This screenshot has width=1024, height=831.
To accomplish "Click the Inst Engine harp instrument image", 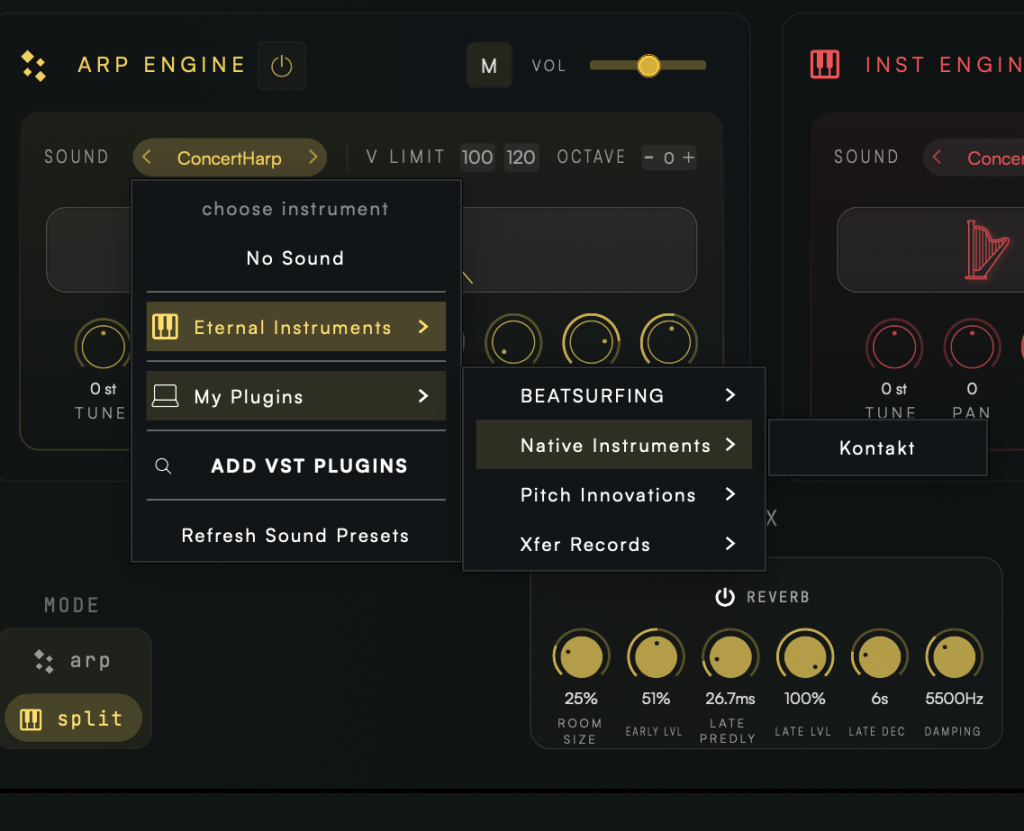I will coord(986,250).
